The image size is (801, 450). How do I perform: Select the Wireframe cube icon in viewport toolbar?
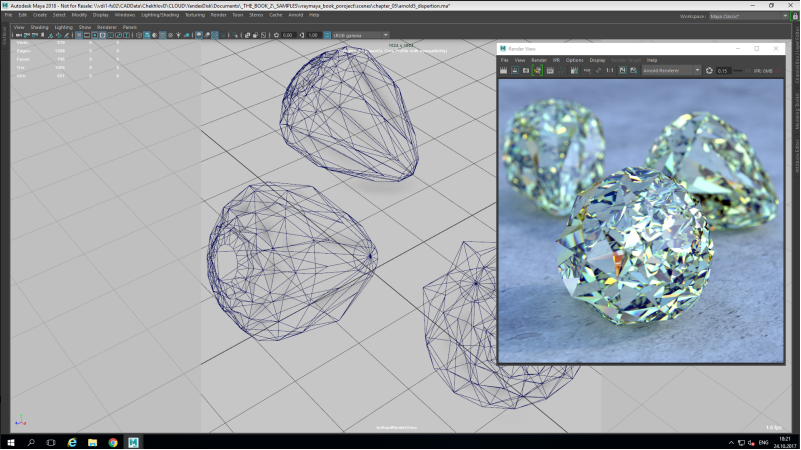point(139,35)
